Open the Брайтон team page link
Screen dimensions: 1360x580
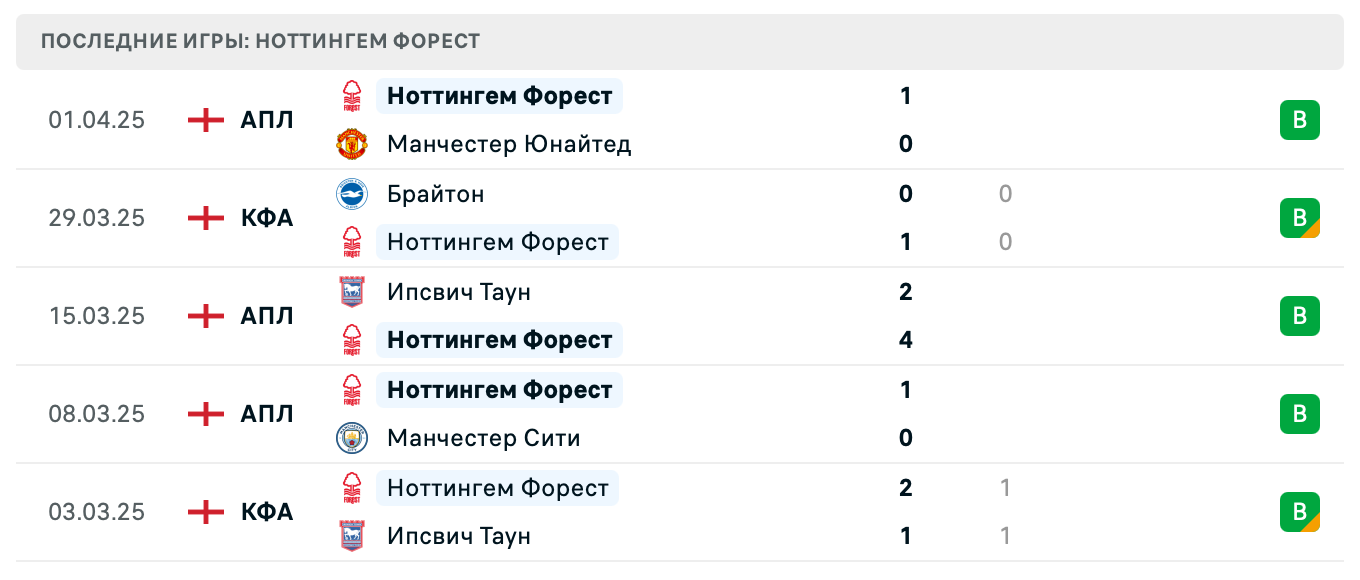pyautogui.click(x=435, y=194)
